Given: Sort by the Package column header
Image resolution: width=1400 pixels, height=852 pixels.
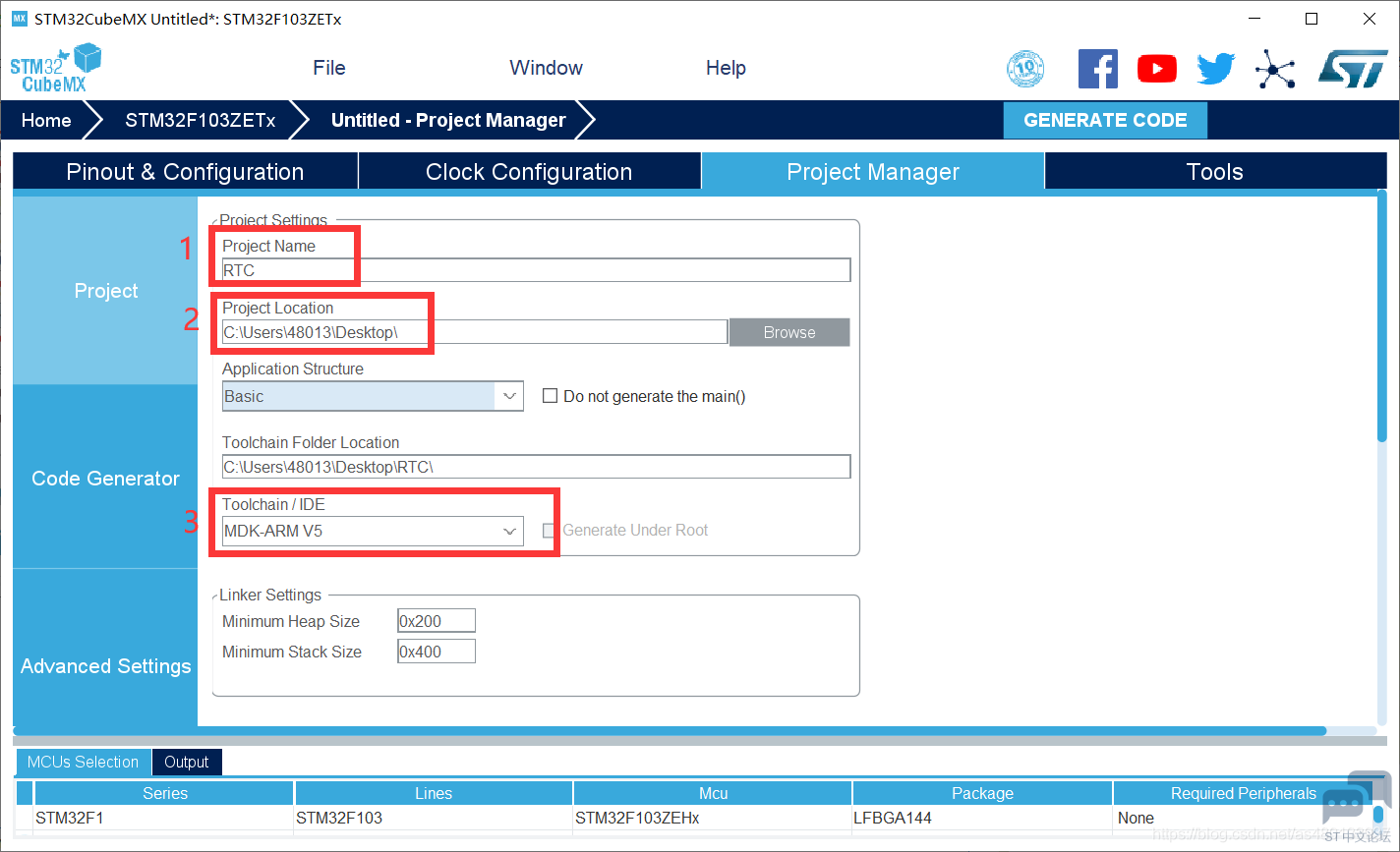Looking at the screenshot, I should 982,793.
